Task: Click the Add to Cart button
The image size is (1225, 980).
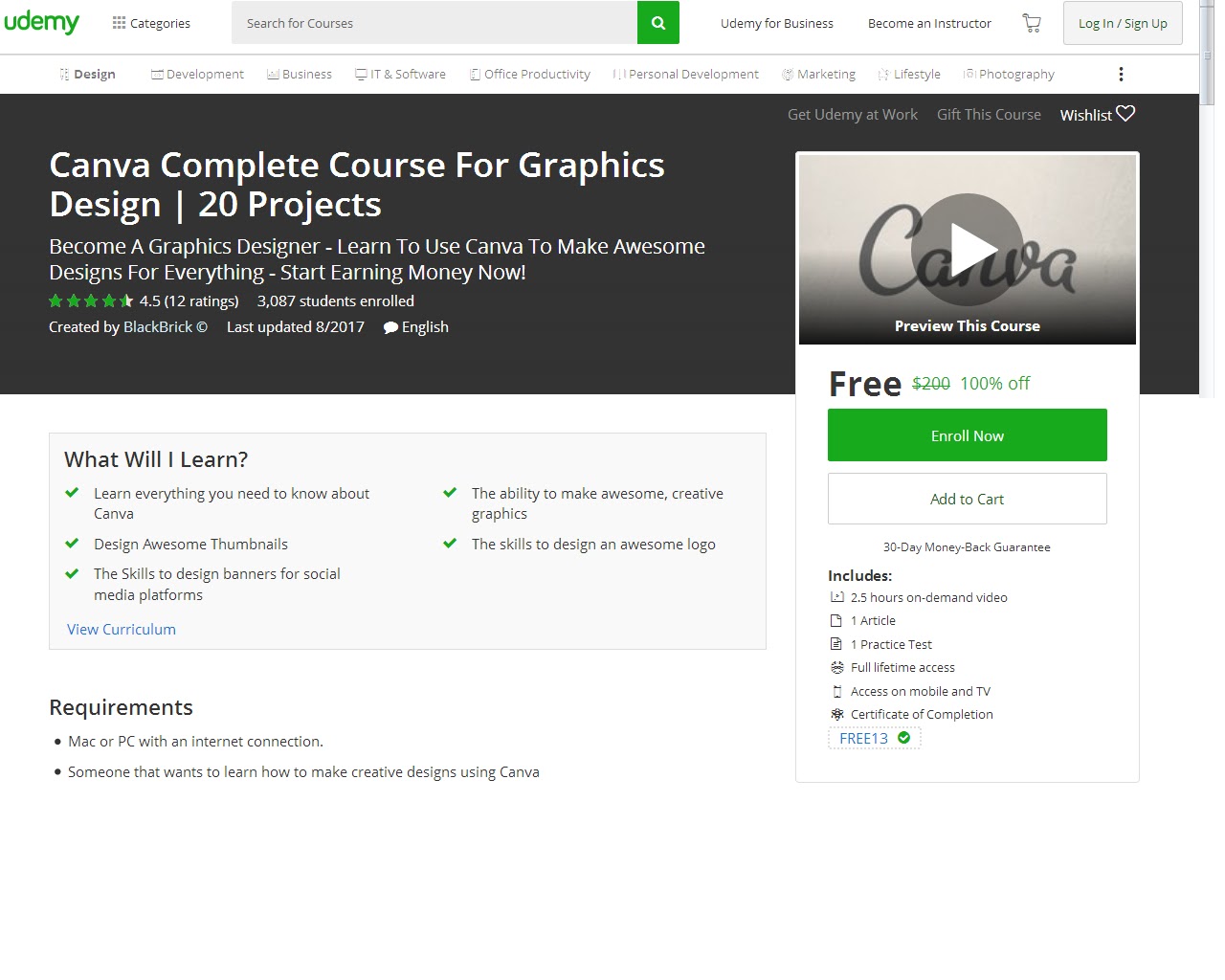Action: click(967, 499)
